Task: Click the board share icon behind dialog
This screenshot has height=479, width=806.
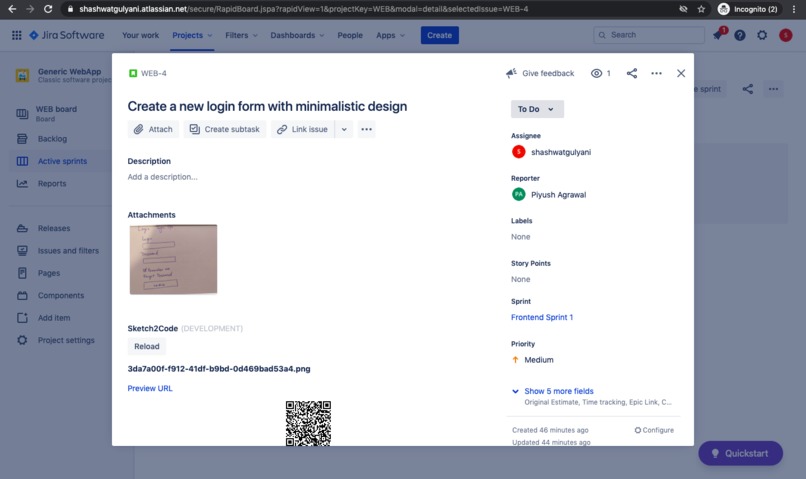Action: click(748, 89)
